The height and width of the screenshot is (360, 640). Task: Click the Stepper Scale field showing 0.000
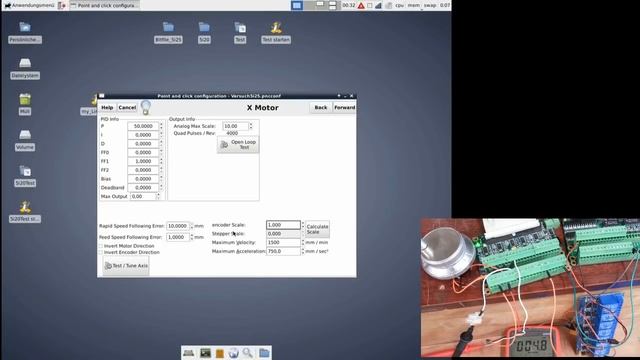283,234
